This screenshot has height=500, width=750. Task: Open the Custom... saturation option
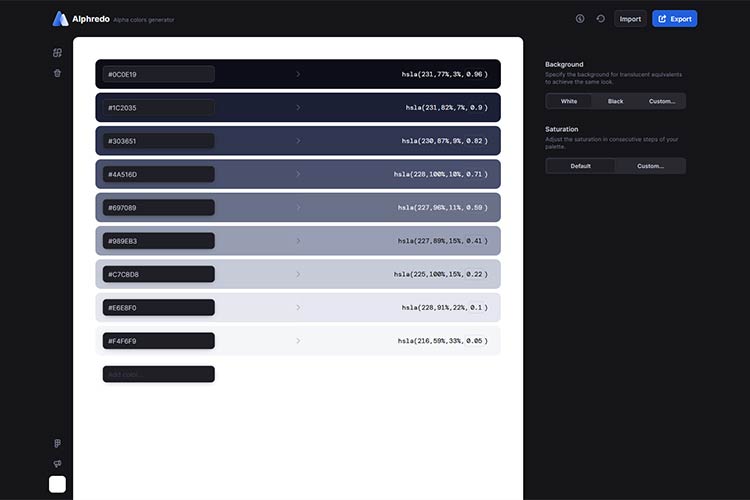[x=650, y=166]
